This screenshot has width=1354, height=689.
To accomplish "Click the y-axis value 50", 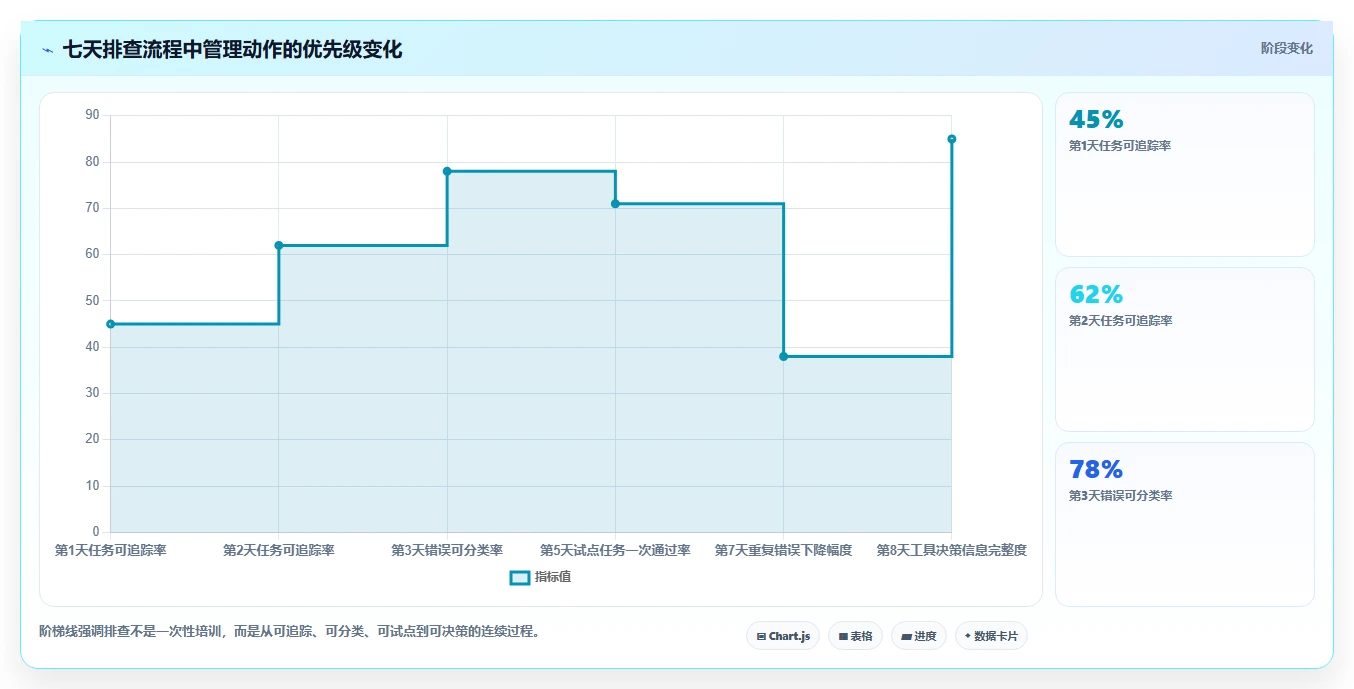I will pos(93,300).
